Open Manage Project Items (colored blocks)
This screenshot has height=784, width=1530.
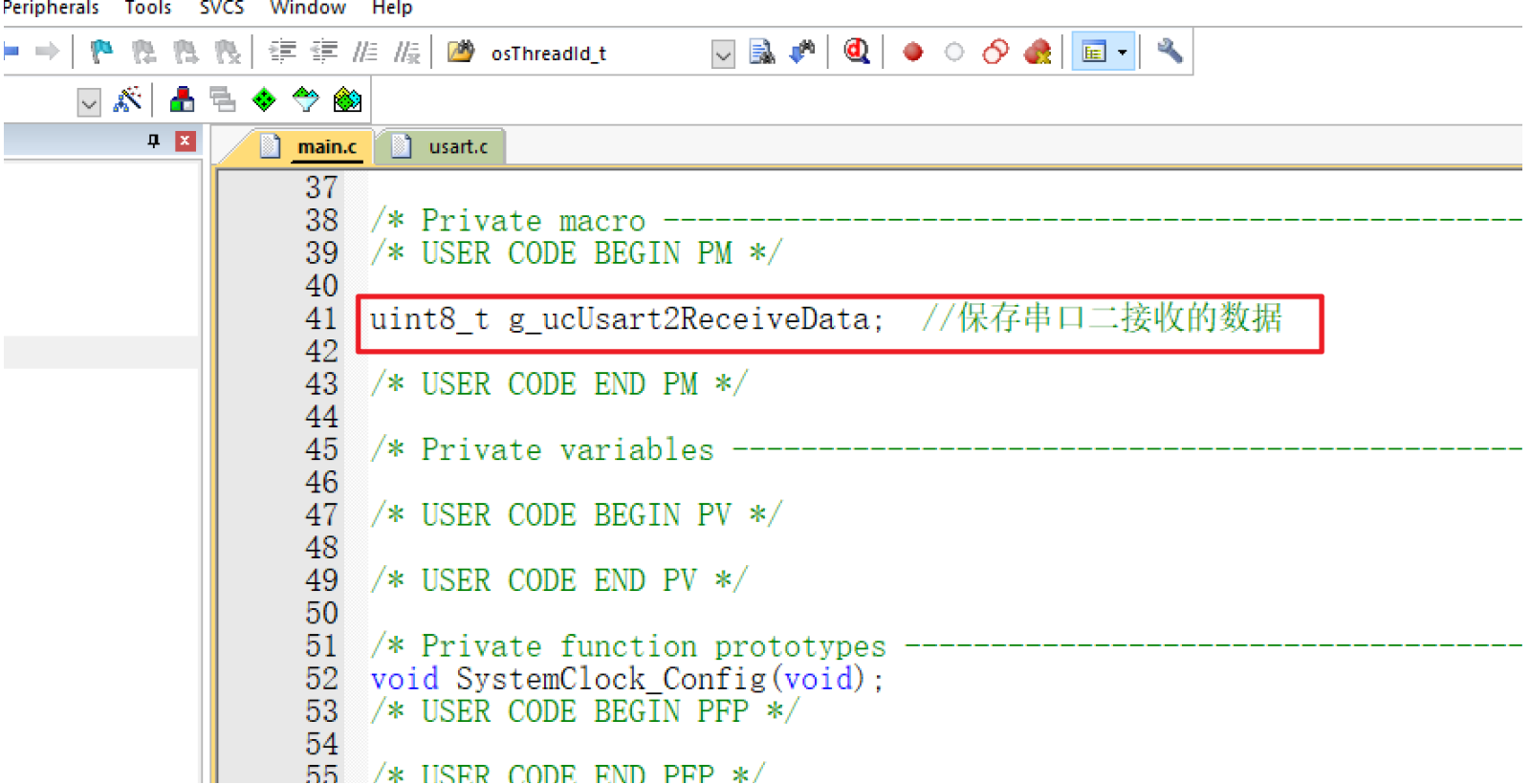point(182,99)
